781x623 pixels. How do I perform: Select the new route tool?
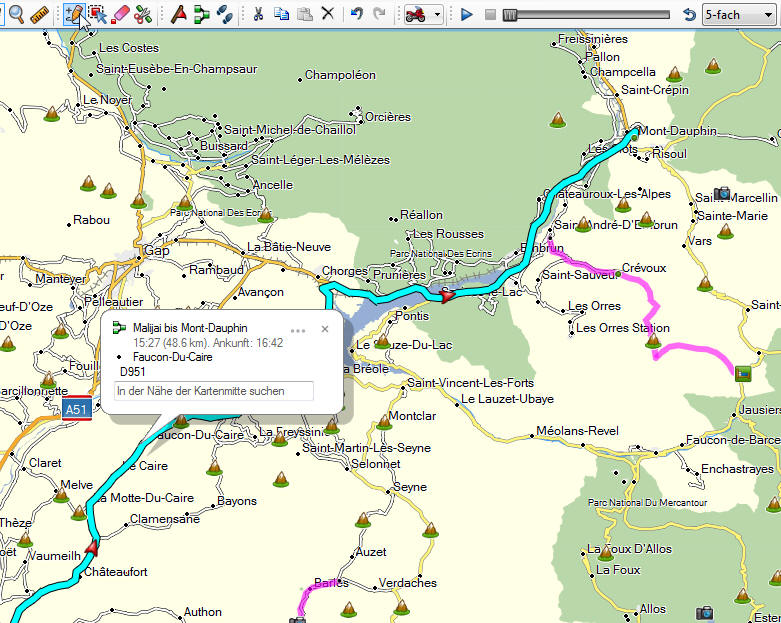[202, 14]
